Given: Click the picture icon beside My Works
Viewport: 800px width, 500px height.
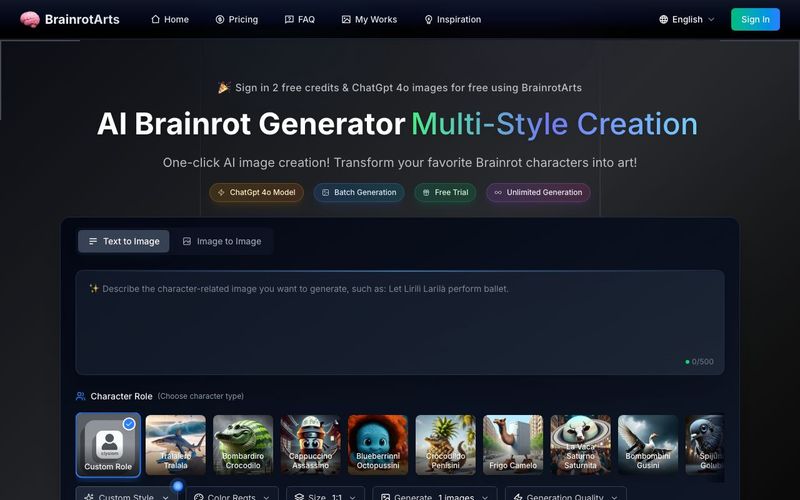Looking at the screenshot, I should point(346,19).
